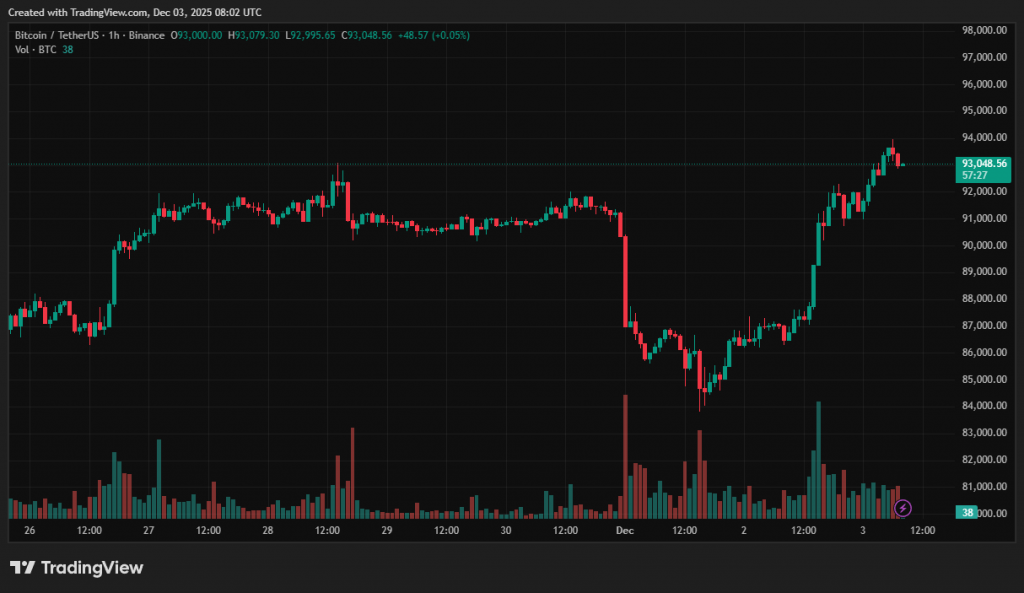
Task: Click the tallest red volume bar near Dec
Action: tap(625, 455)
